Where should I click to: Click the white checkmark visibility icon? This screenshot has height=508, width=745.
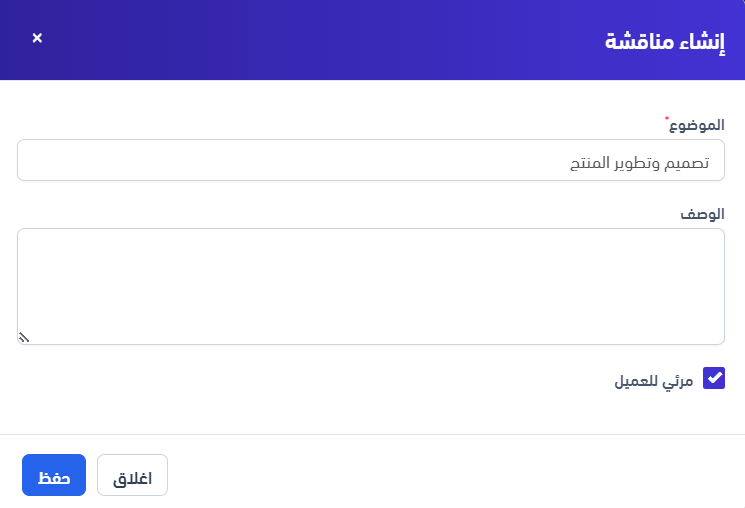pyautogui.click(x=714, y=378)
